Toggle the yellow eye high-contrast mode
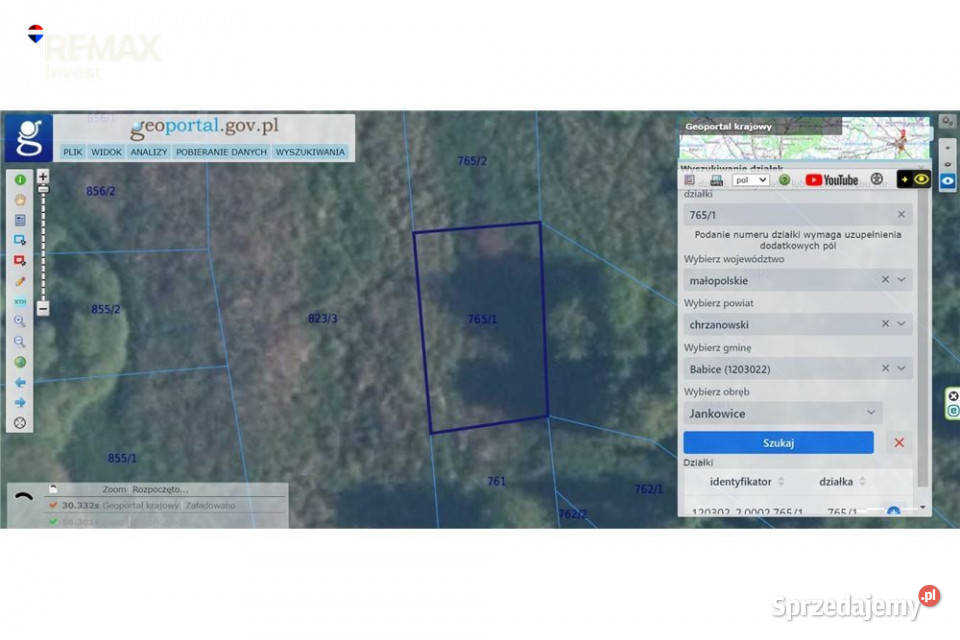 click(921, 179)
